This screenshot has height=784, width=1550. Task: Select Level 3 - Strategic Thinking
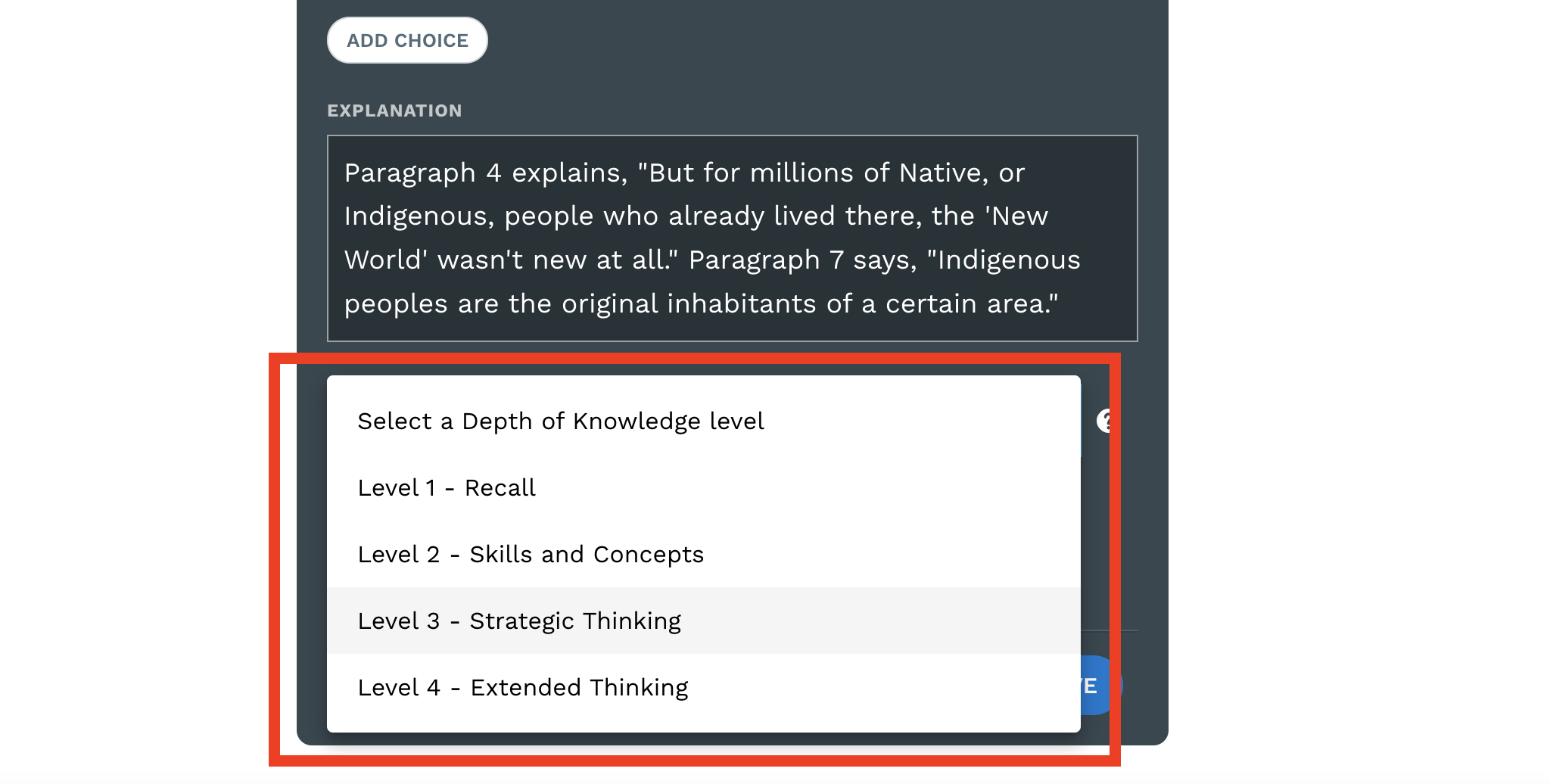click(x=704, y=621)
